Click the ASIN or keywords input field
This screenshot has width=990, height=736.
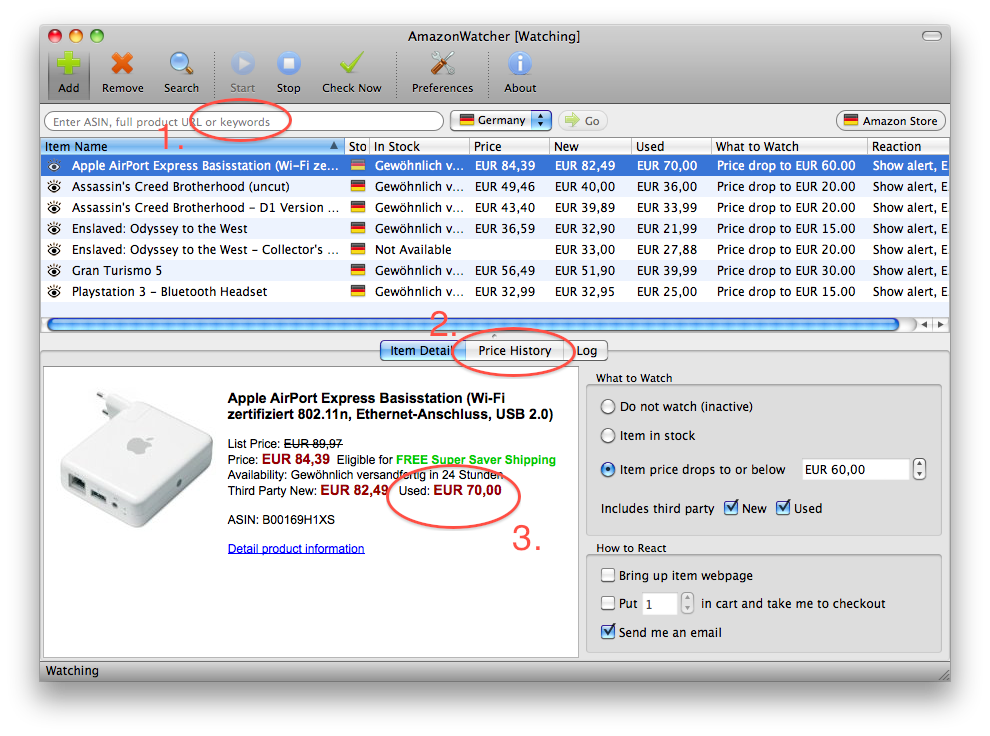(244, 121)
